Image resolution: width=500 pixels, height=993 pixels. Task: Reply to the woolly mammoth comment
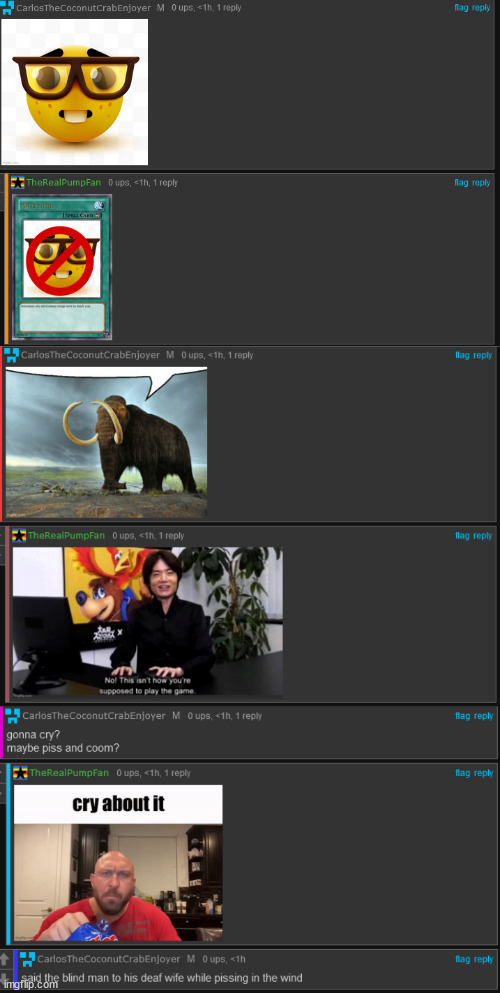[482, 355]
